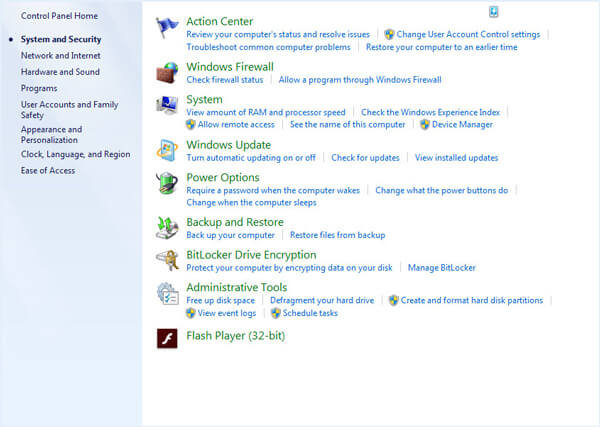
Task: Select Hardware and Sound category
Action: pos(60,72)
